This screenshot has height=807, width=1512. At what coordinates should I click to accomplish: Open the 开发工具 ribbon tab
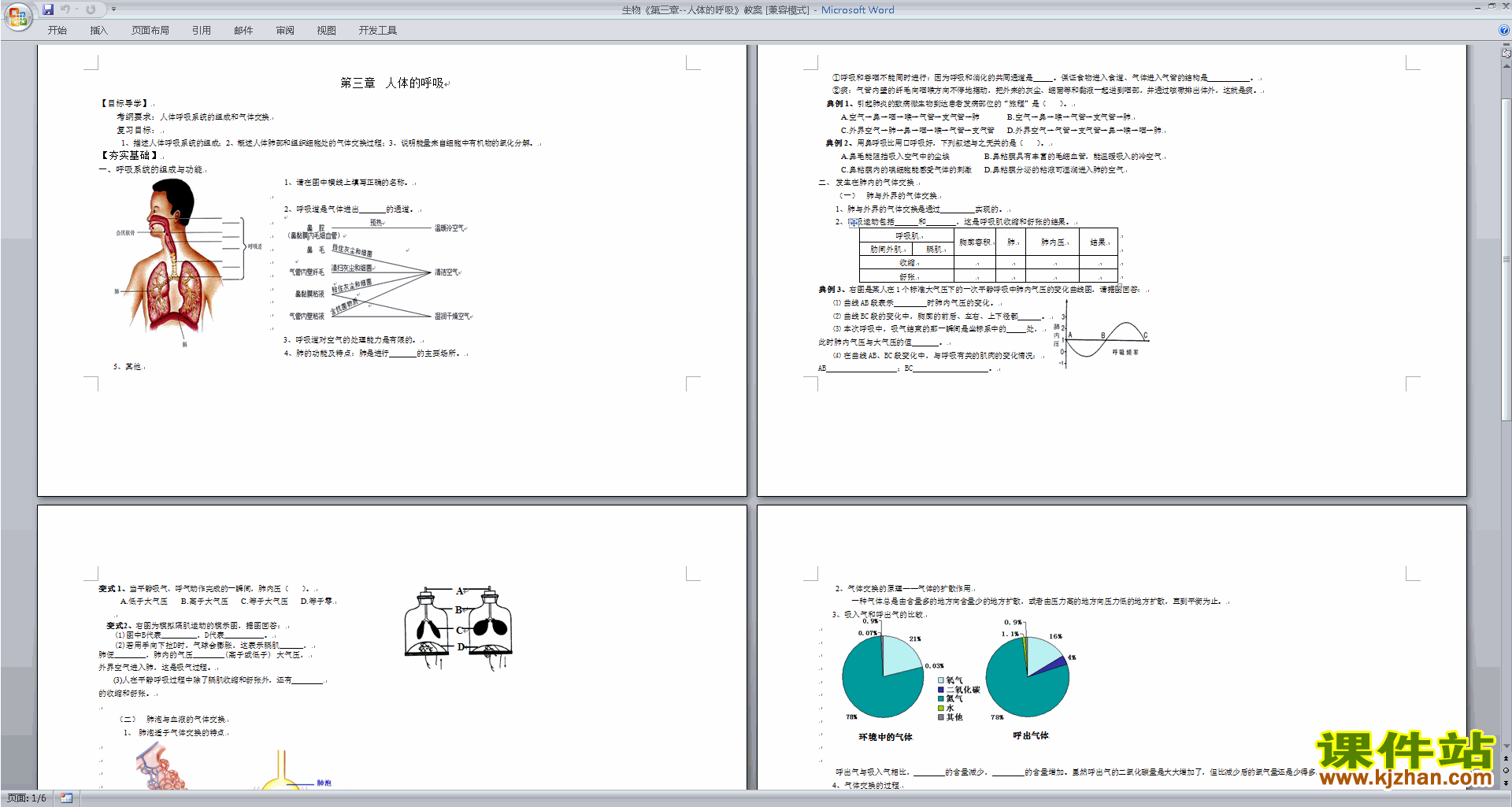(x=378, y=30)
